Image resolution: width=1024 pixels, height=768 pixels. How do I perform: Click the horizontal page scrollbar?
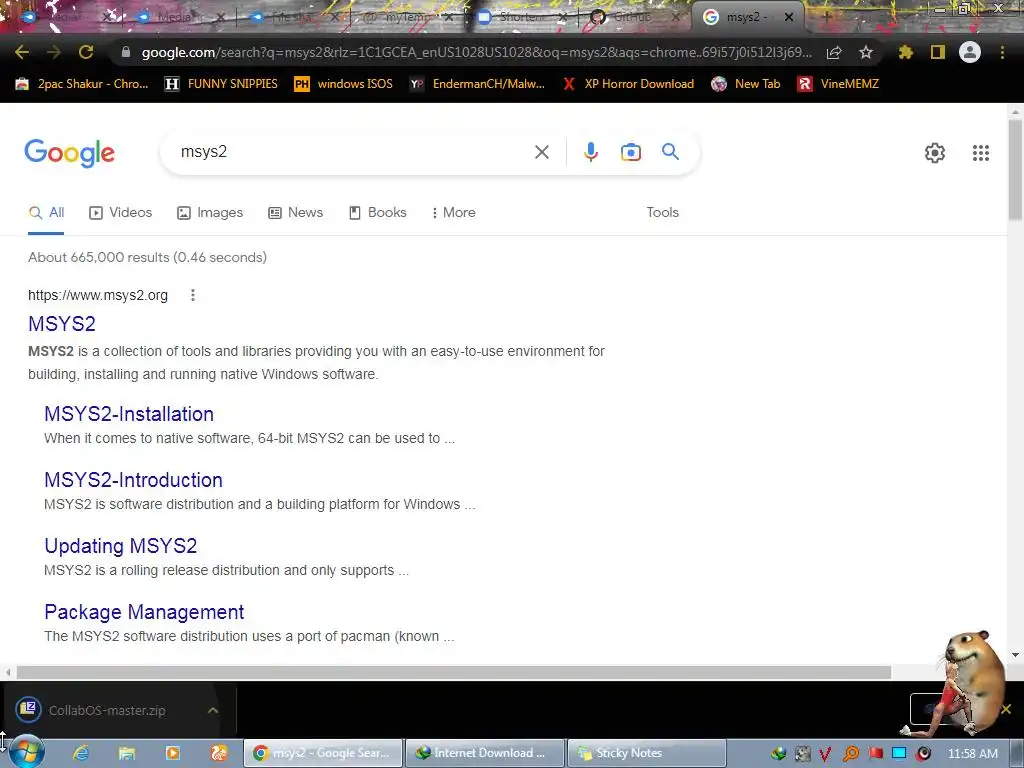pyautogui.click(x=453, y=672)
